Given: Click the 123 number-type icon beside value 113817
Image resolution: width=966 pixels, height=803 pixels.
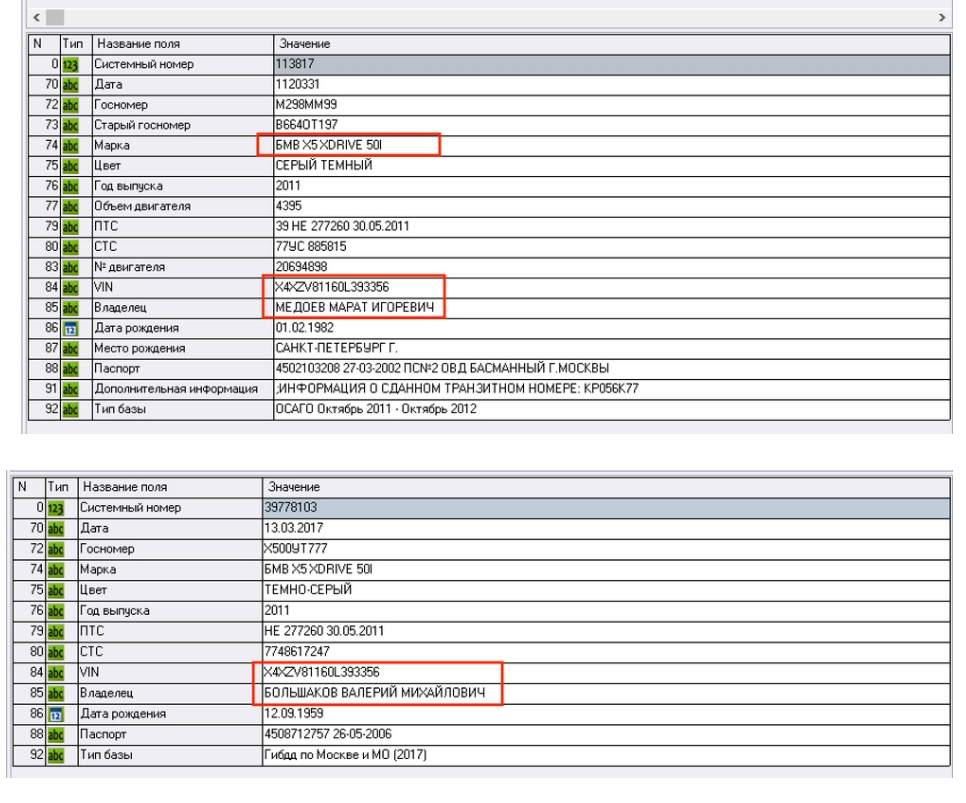Looking at the screenshot, I should (72, 65).
